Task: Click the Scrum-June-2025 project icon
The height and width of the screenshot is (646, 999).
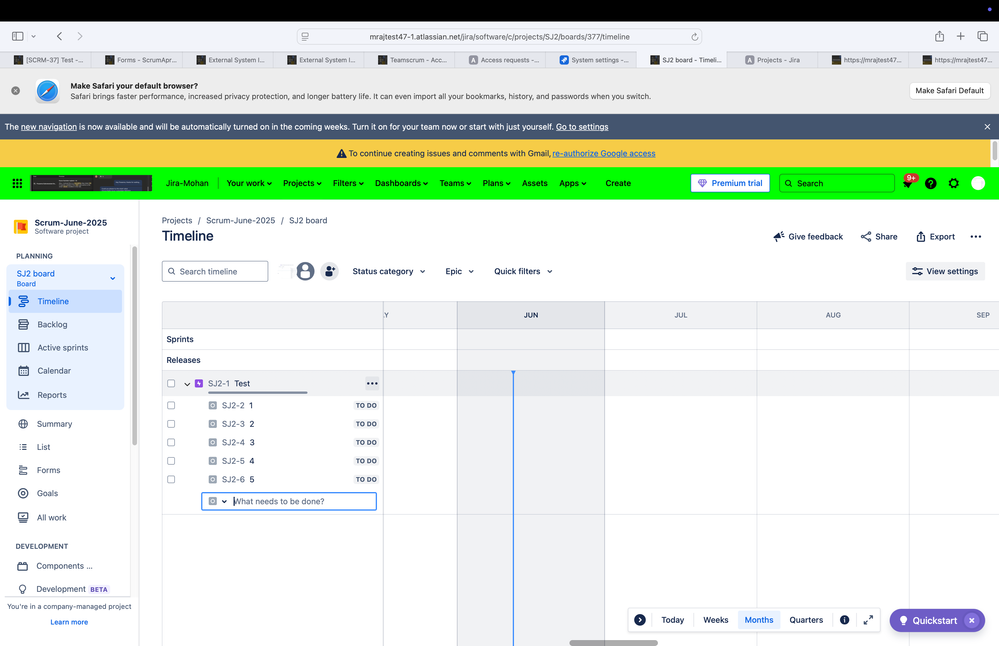Action: click(x=21, y=226)
